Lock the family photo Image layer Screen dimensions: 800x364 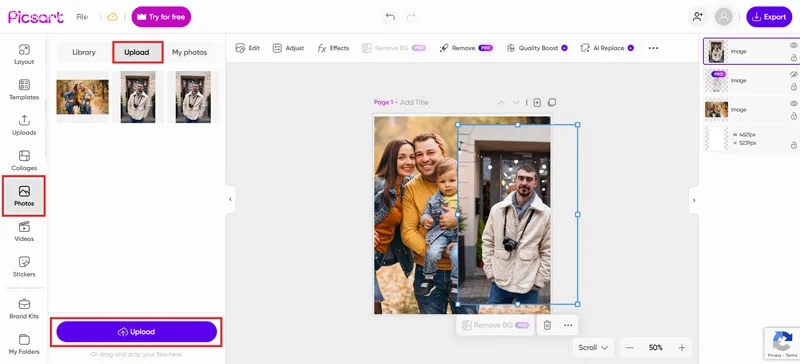point(793,116)
